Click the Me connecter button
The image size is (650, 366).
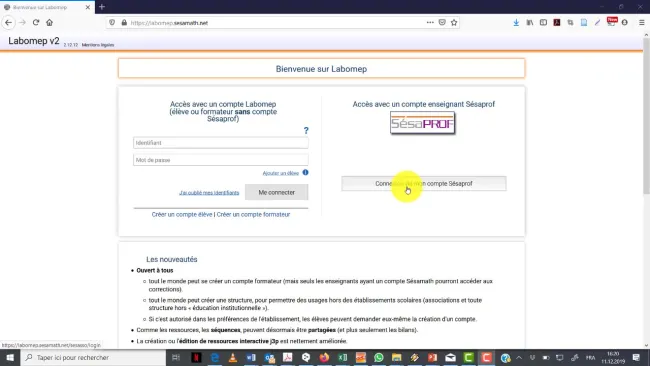pyautogui.click(x=276, y=192)
